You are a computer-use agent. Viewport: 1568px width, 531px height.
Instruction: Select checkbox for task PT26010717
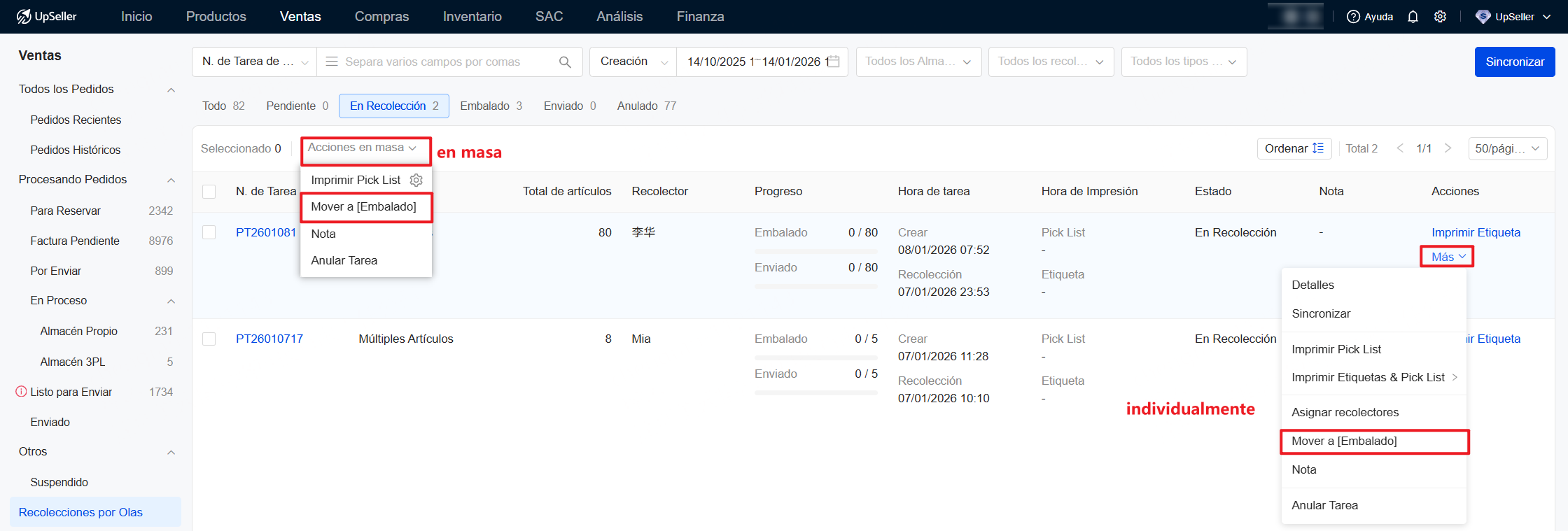click(x=209, y=339)
